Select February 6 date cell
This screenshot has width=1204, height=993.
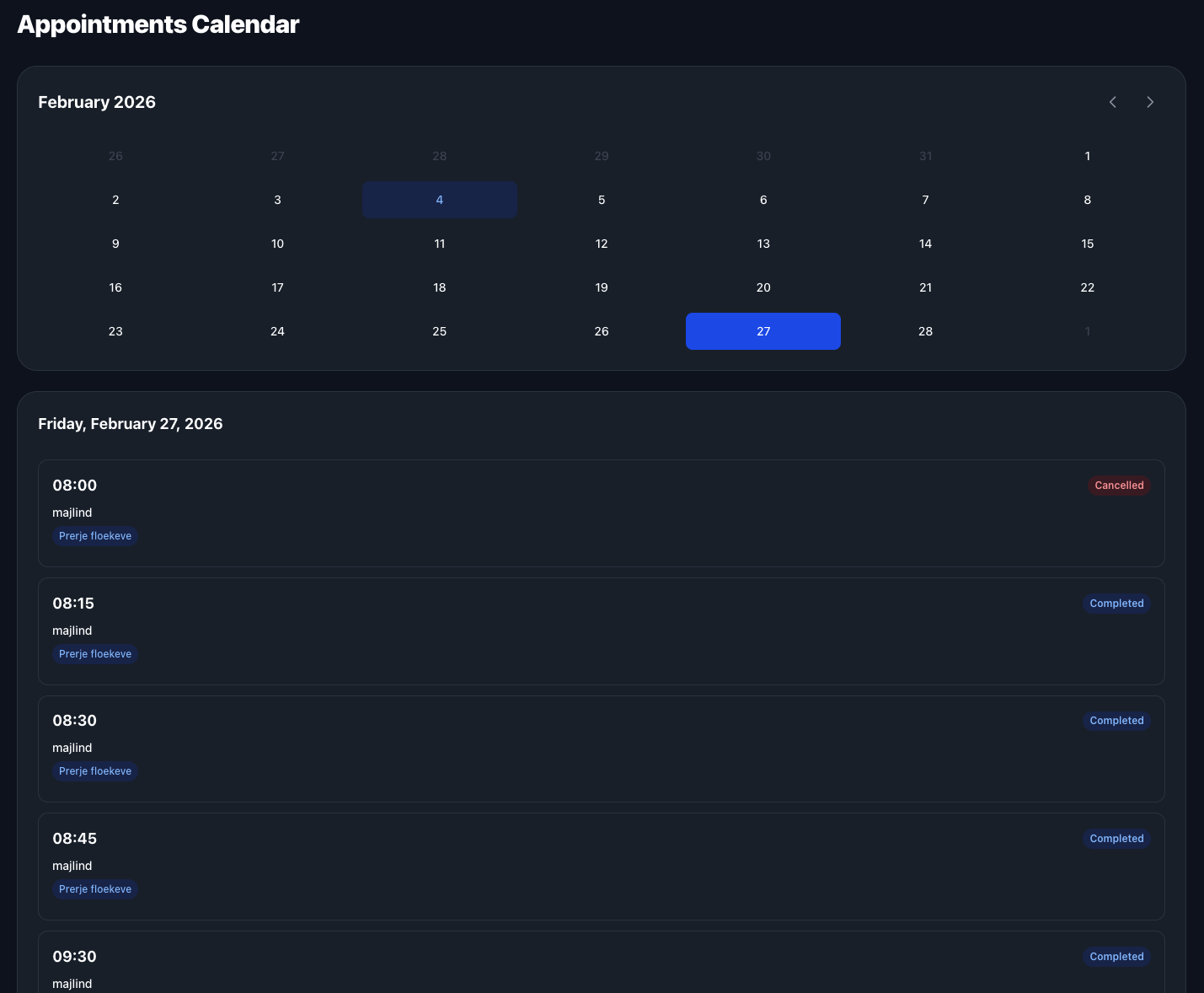(x=763, y=200)
